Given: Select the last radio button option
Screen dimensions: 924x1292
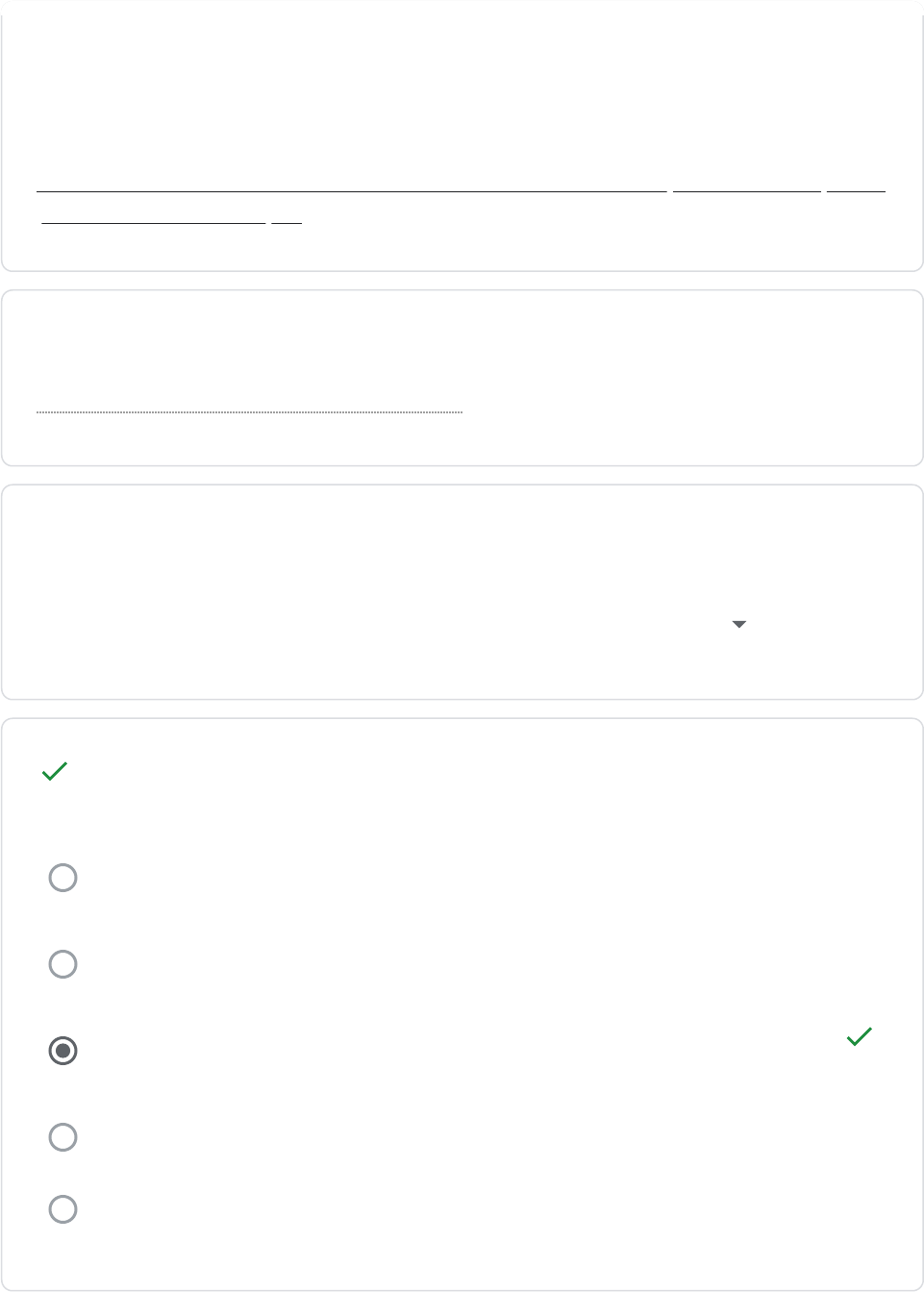Looking at the screenshot, I should coord(63,1209).
